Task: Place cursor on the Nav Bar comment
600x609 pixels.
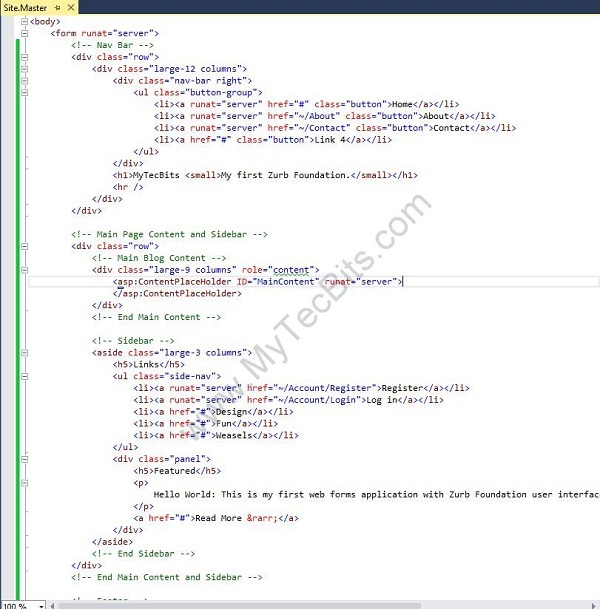Action: 112,45
